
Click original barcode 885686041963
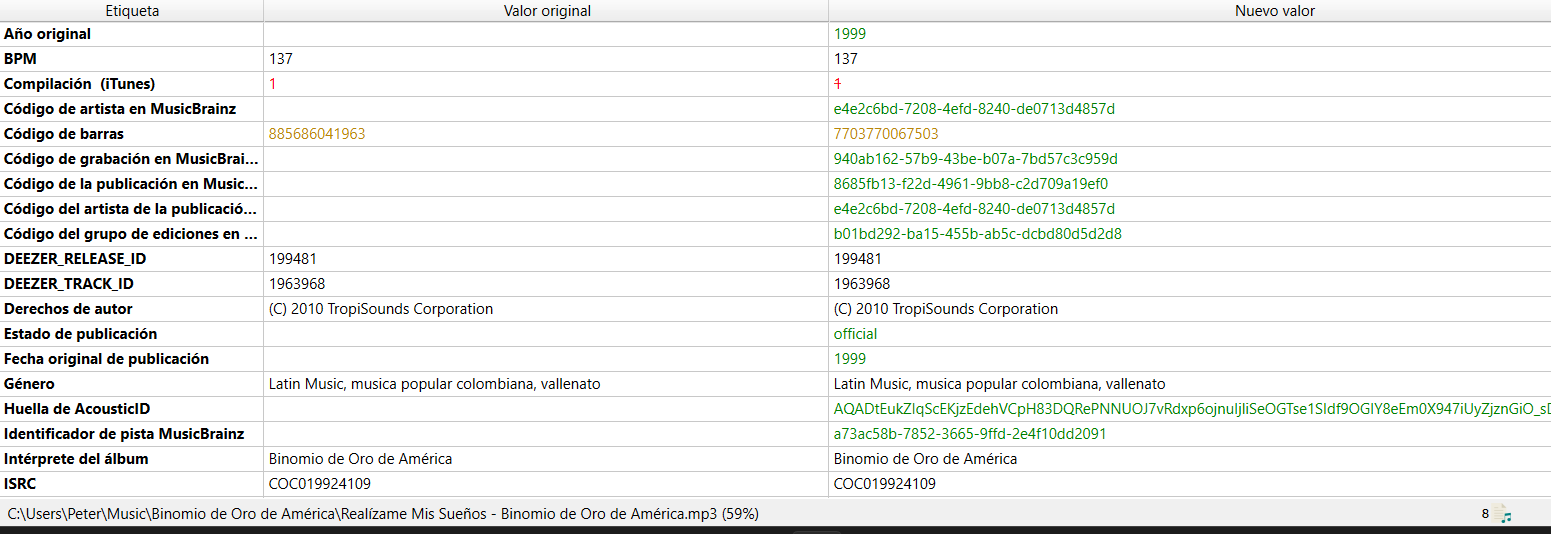[317, 134]
